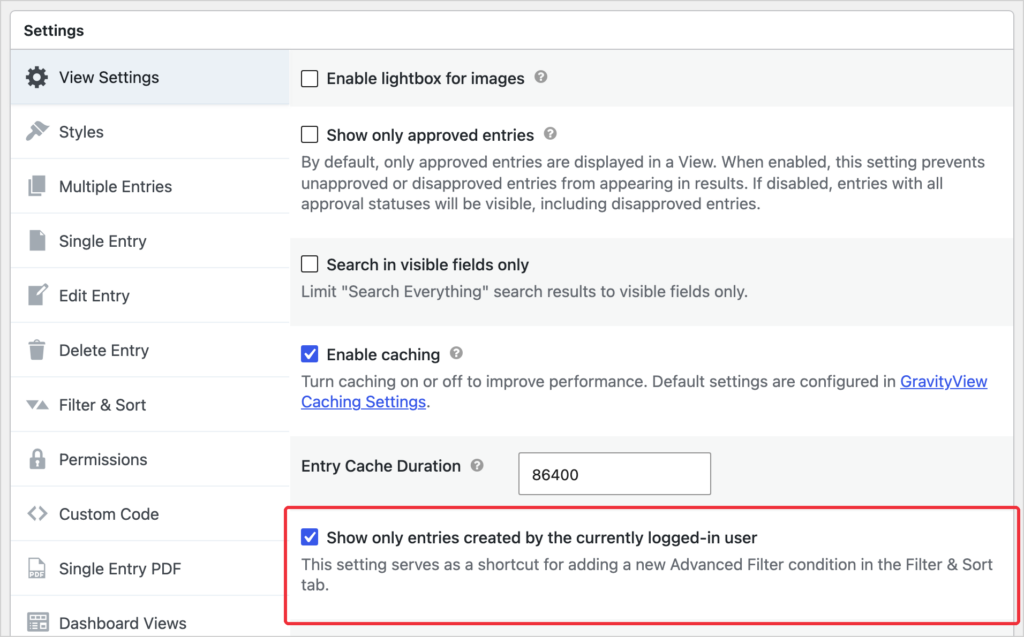Open help tooltip for Enable caching
The image size is (1024, 637).
coord(456,353)
